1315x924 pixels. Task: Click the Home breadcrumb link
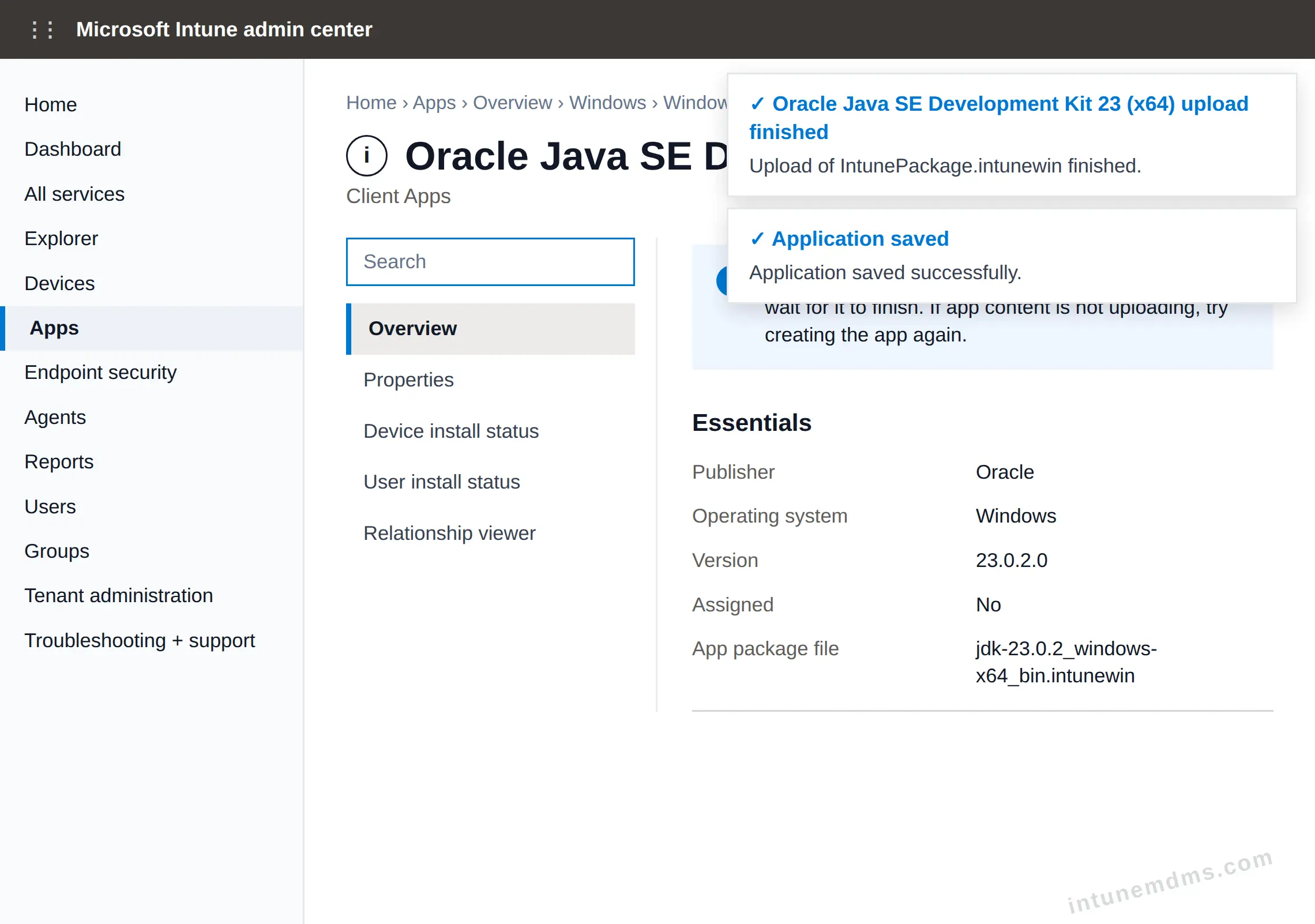[371, 103]
